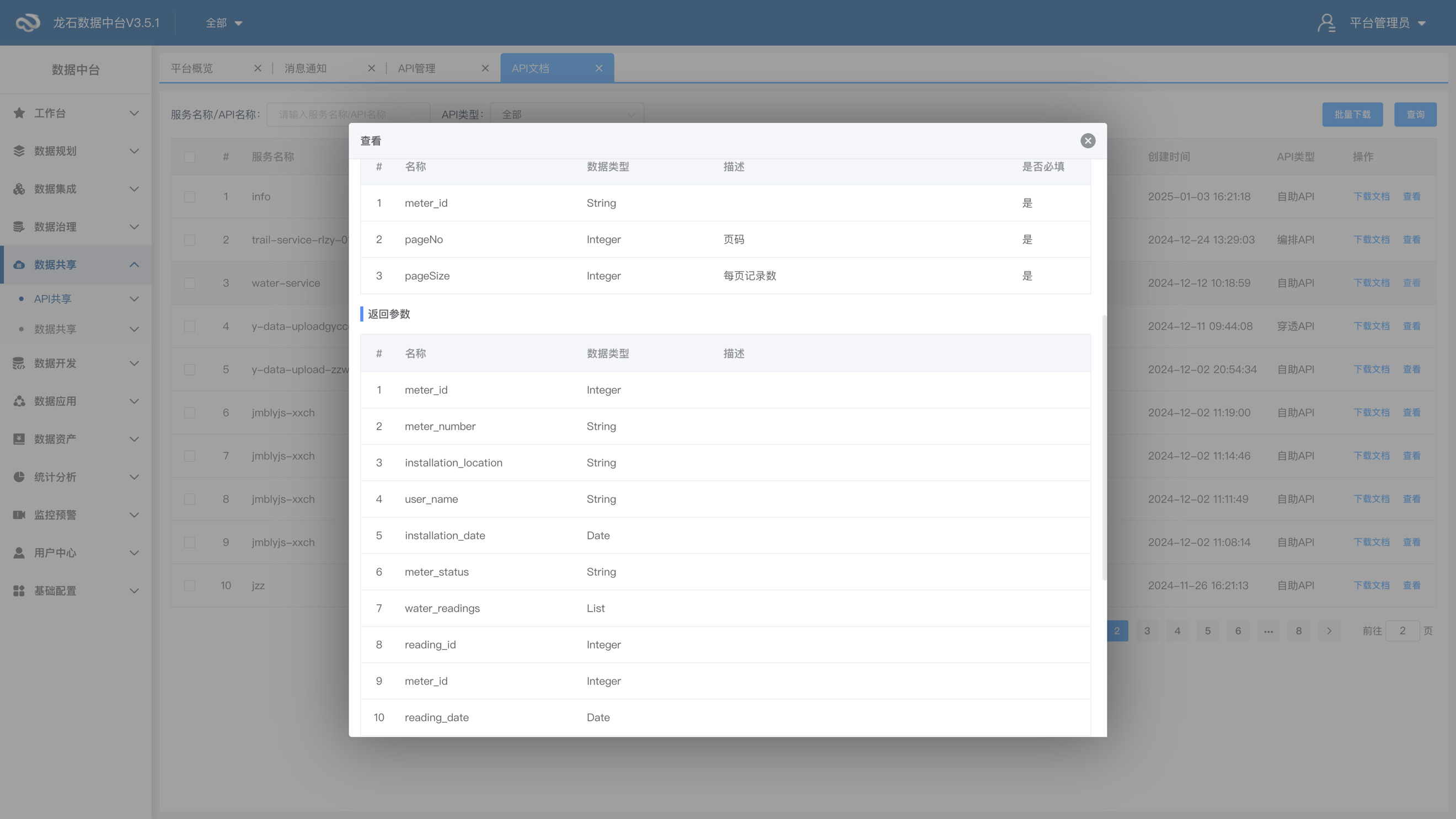Check the row 6 jmblyjs-xxch checkbox
The width and height of the screenshot is (1456, 819).
[x=189, y=413]
